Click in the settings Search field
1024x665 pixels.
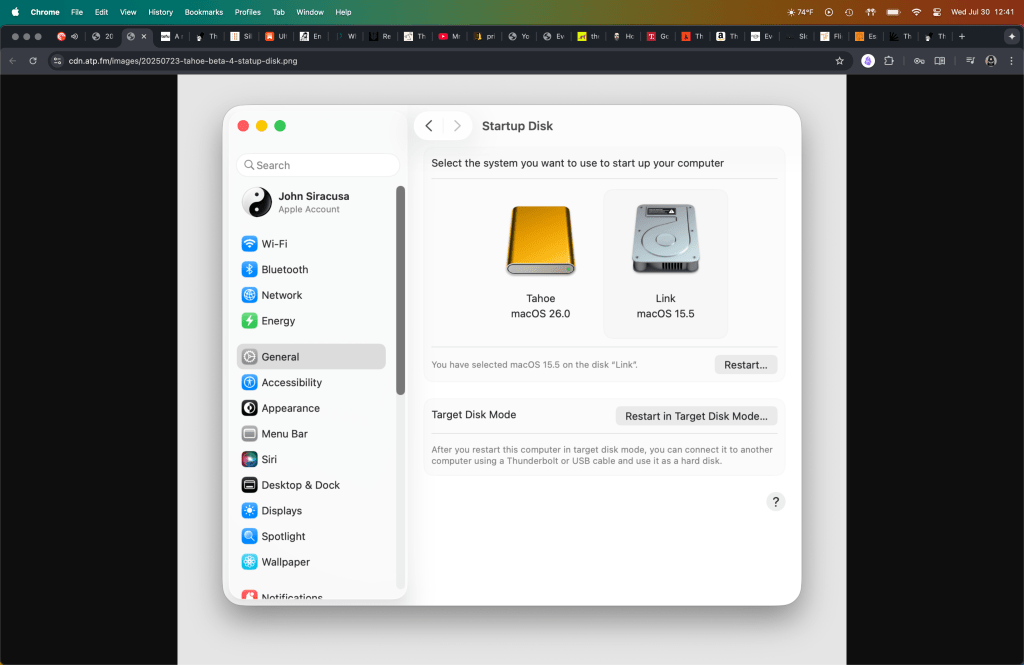(x=318, y=165)
